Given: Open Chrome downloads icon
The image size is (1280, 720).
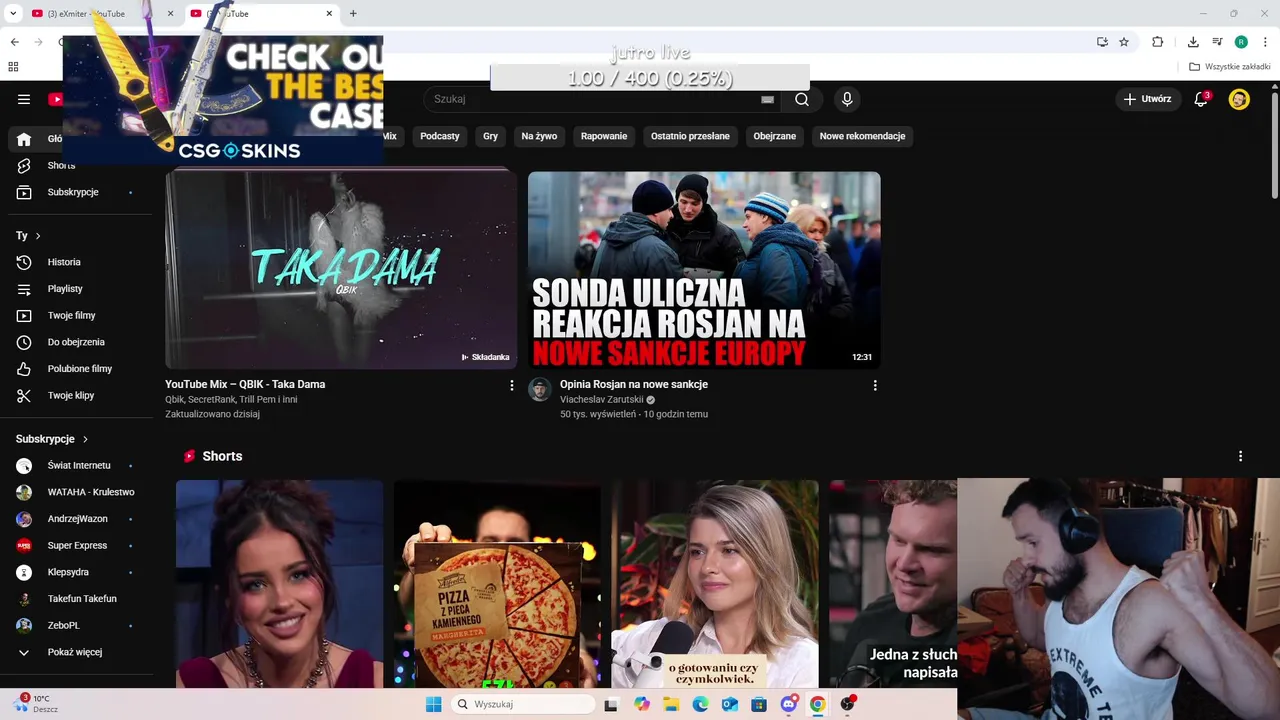Looking at the screenshot, I should pos(1193,42).
